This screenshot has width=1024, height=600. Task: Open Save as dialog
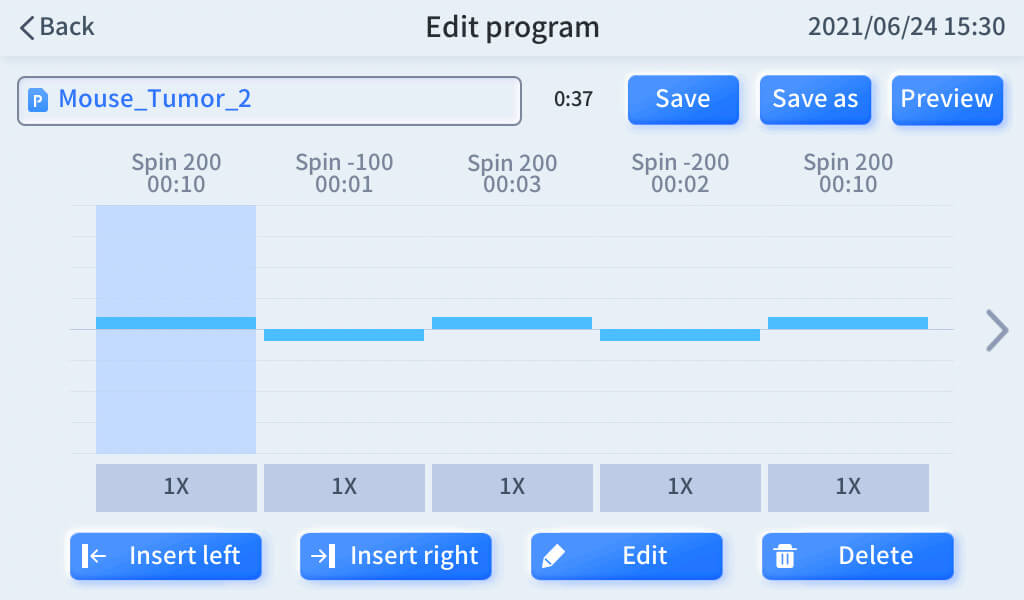point(815,100)
